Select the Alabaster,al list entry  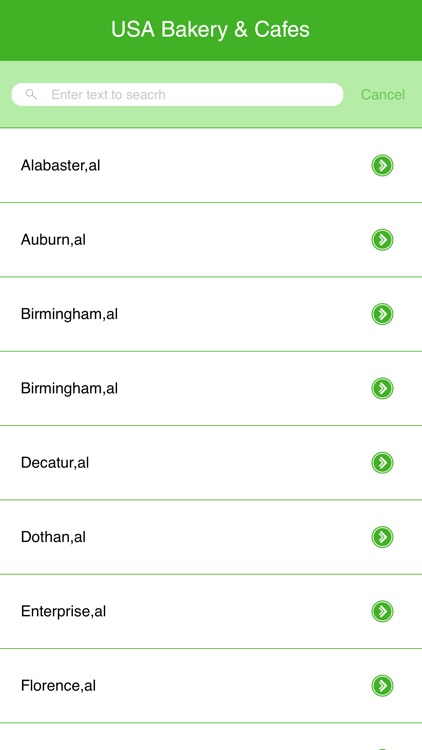pyautogui.click(x=211, y=165)
